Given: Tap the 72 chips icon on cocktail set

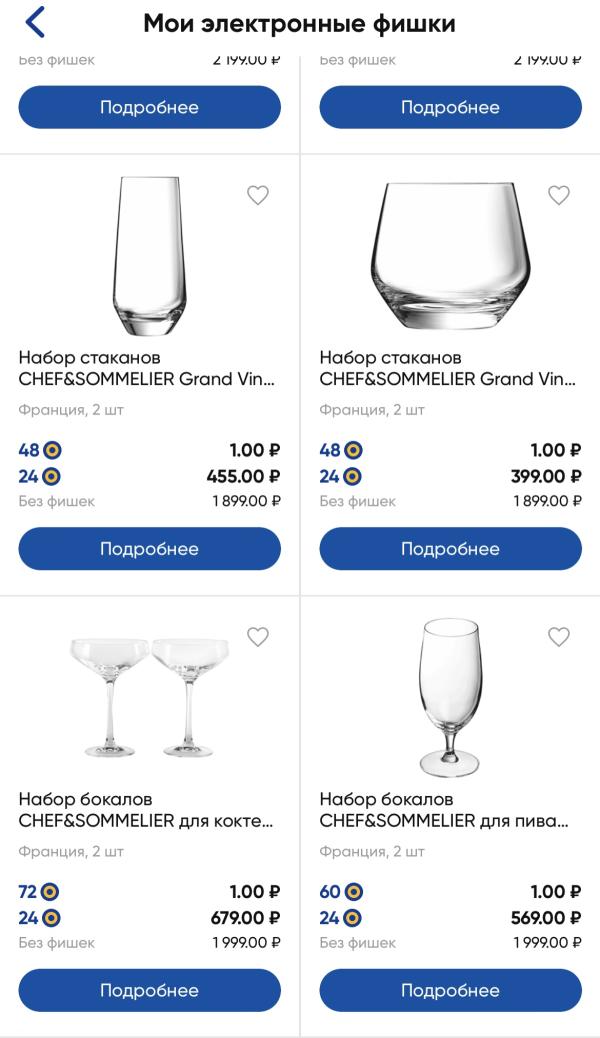Looking at the screenshot, I should point(52,892).
